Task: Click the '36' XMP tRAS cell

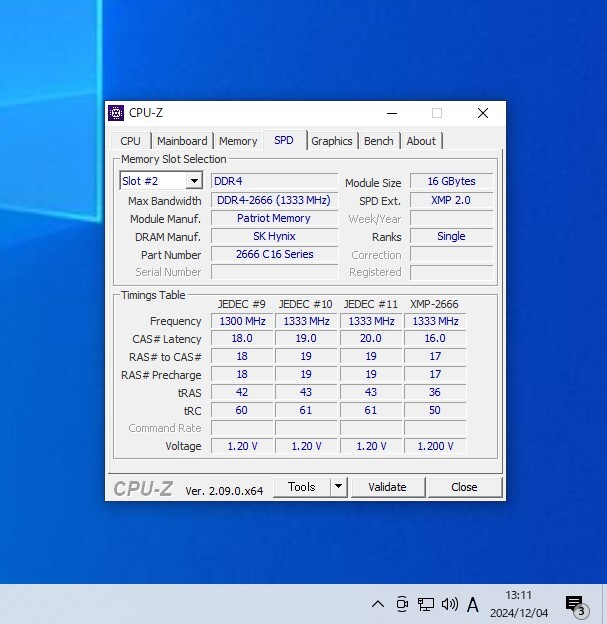Action: (435, 392)
